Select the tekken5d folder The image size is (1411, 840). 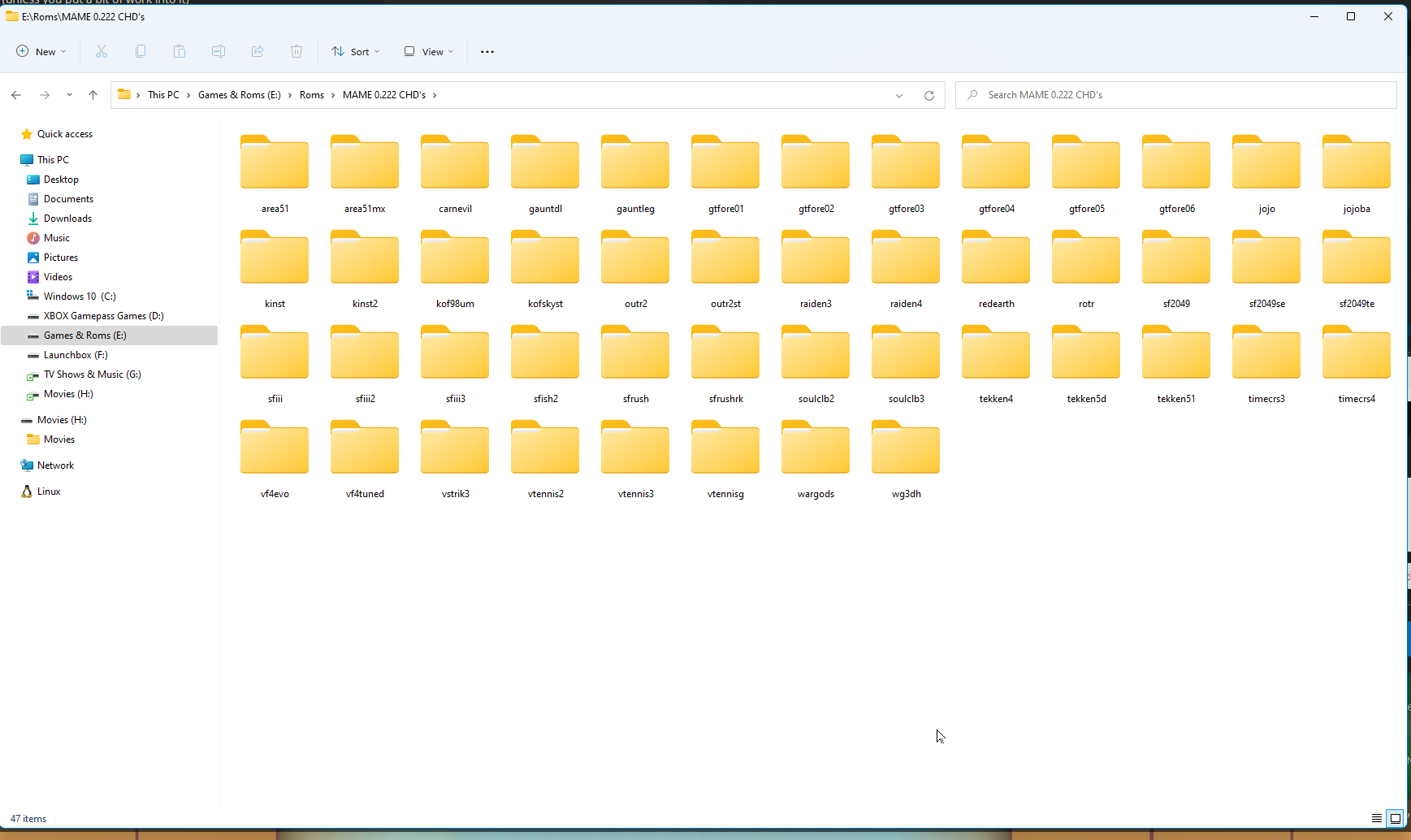tap(1087, 365)
